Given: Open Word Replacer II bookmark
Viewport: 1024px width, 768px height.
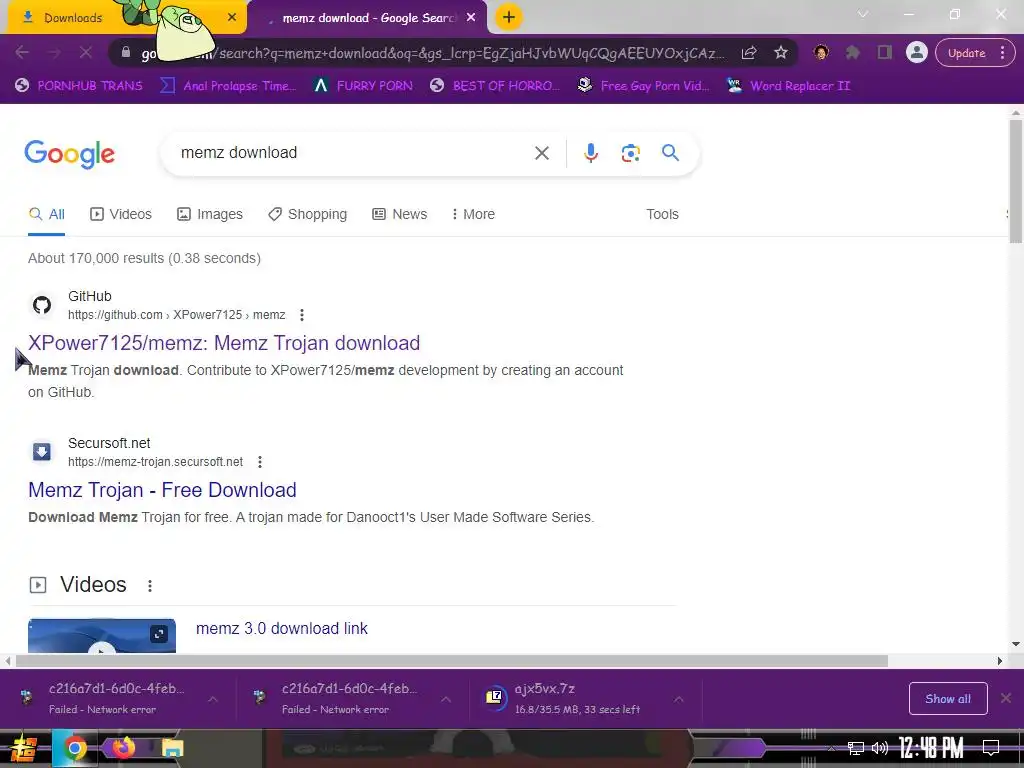Looking at the screenshot, I should coord(789,86).
